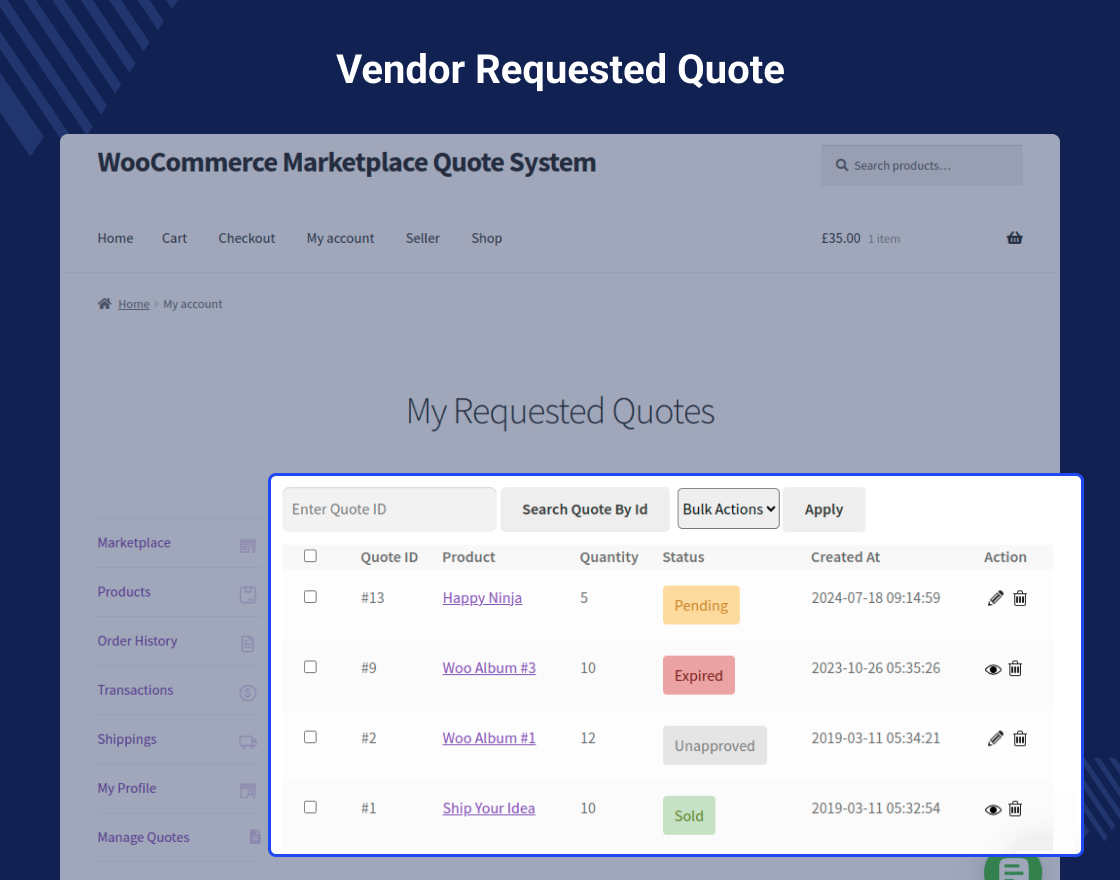This screenshot has width=1120, height=880.
Task: Go to Home in the navigation menu
Action: click(x=115, y=238)
